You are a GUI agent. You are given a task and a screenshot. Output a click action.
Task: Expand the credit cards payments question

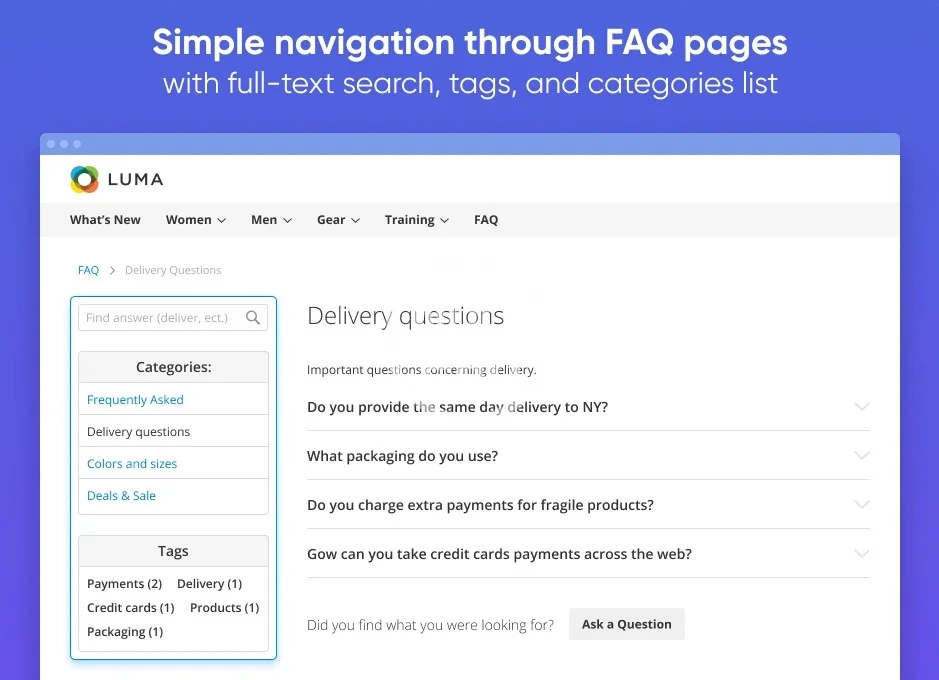499,554
